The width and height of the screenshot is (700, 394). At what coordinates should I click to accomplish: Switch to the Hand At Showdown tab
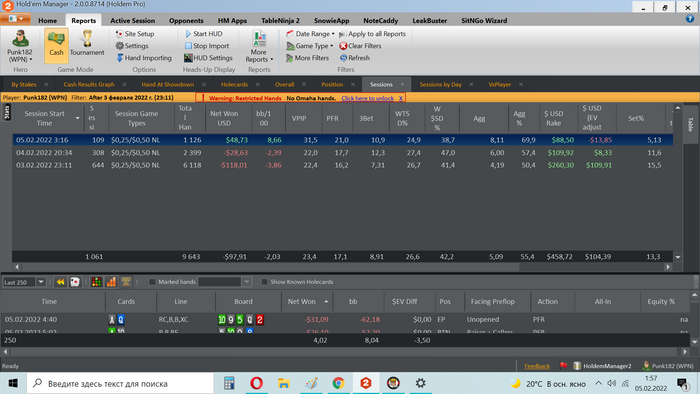click(167, 84)
